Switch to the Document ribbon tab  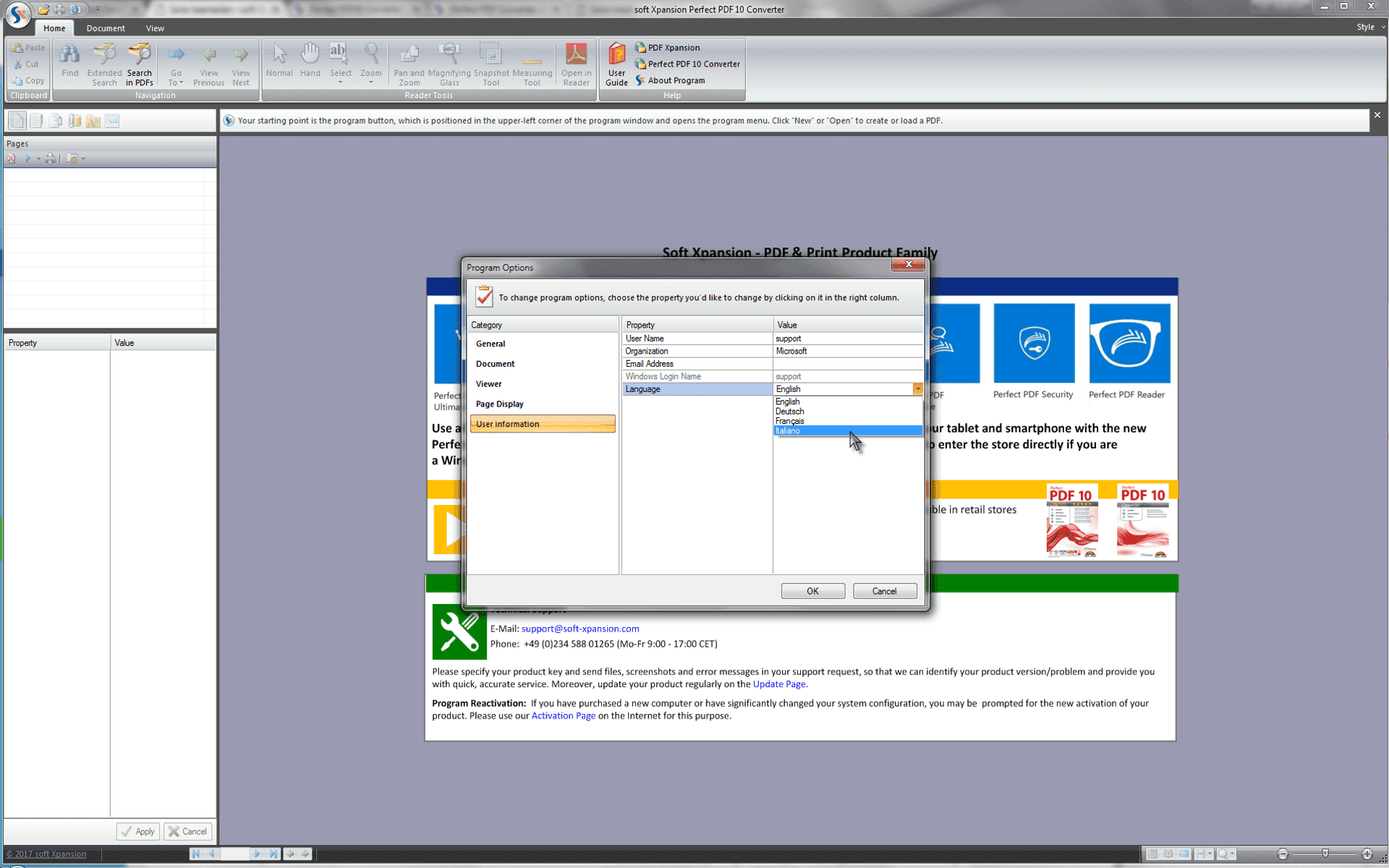click(x=106, y=28)
